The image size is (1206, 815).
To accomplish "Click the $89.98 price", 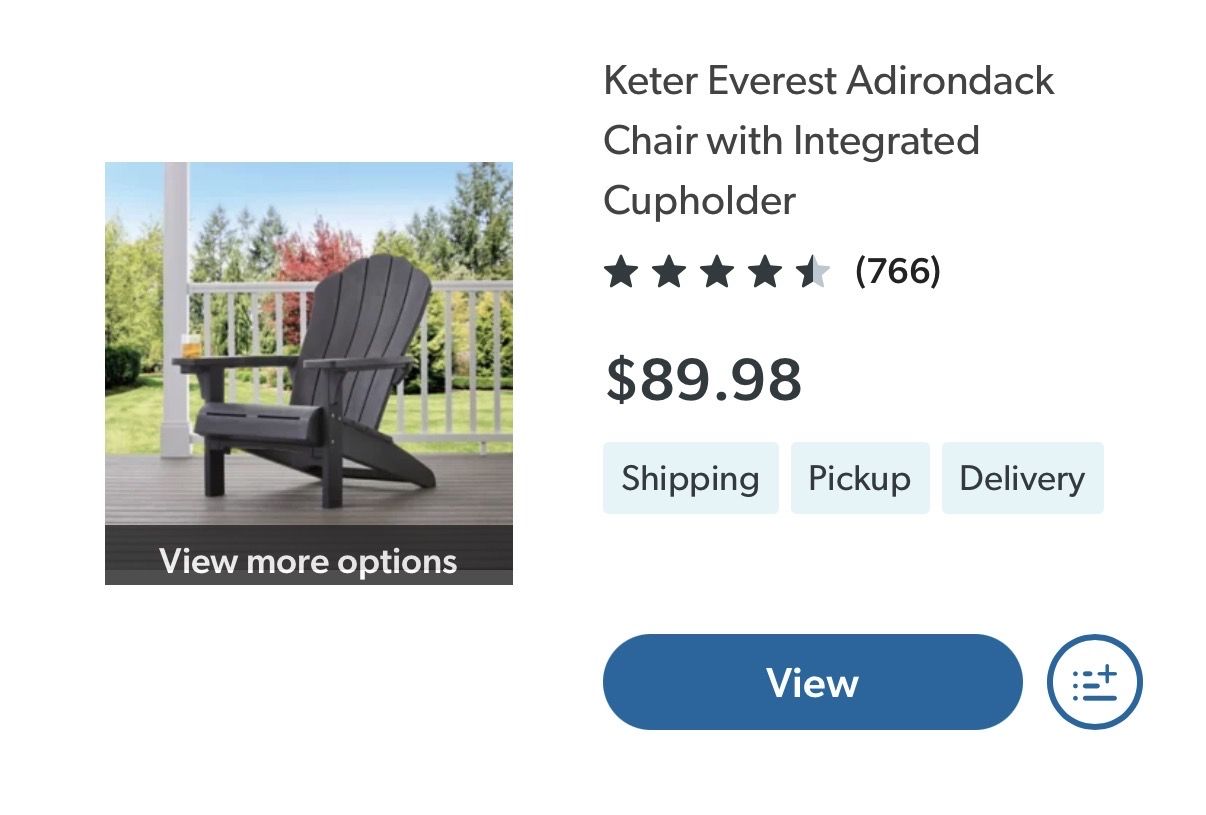I will coord(703,380).
